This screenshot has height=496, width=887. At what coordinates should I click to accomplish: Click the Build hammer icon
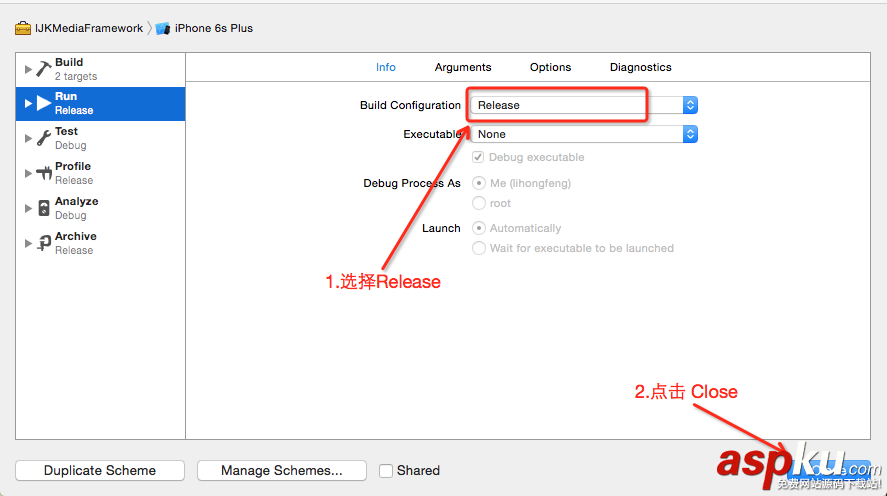coord(44,69)
